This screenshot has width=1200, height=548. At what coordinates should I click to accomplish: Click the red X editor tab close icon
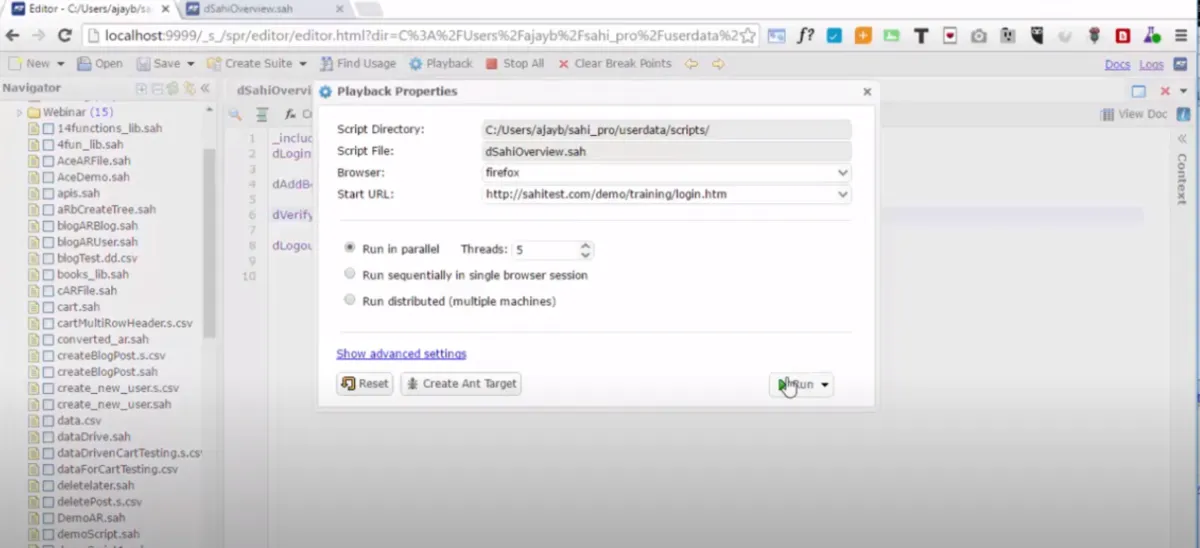1165,91
